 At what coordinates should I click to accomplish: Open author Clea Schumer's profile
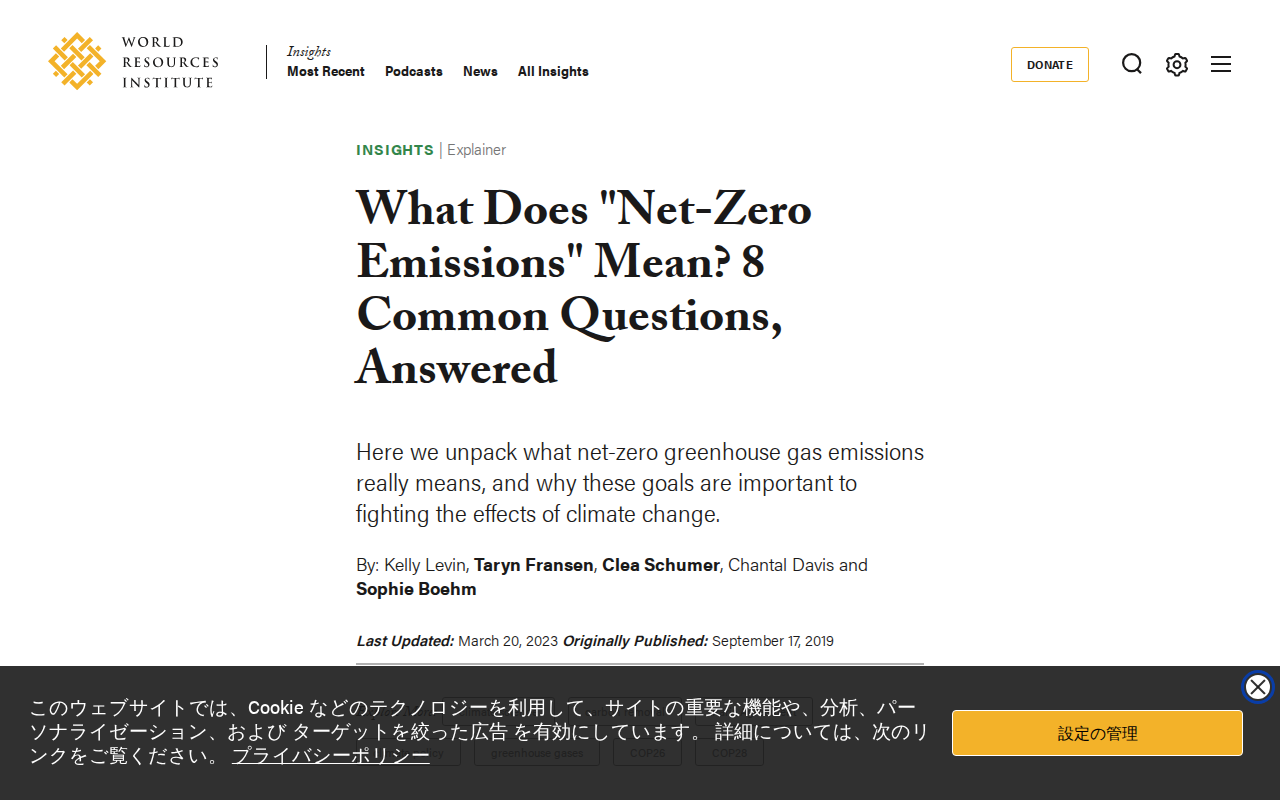tap(661, 565)
